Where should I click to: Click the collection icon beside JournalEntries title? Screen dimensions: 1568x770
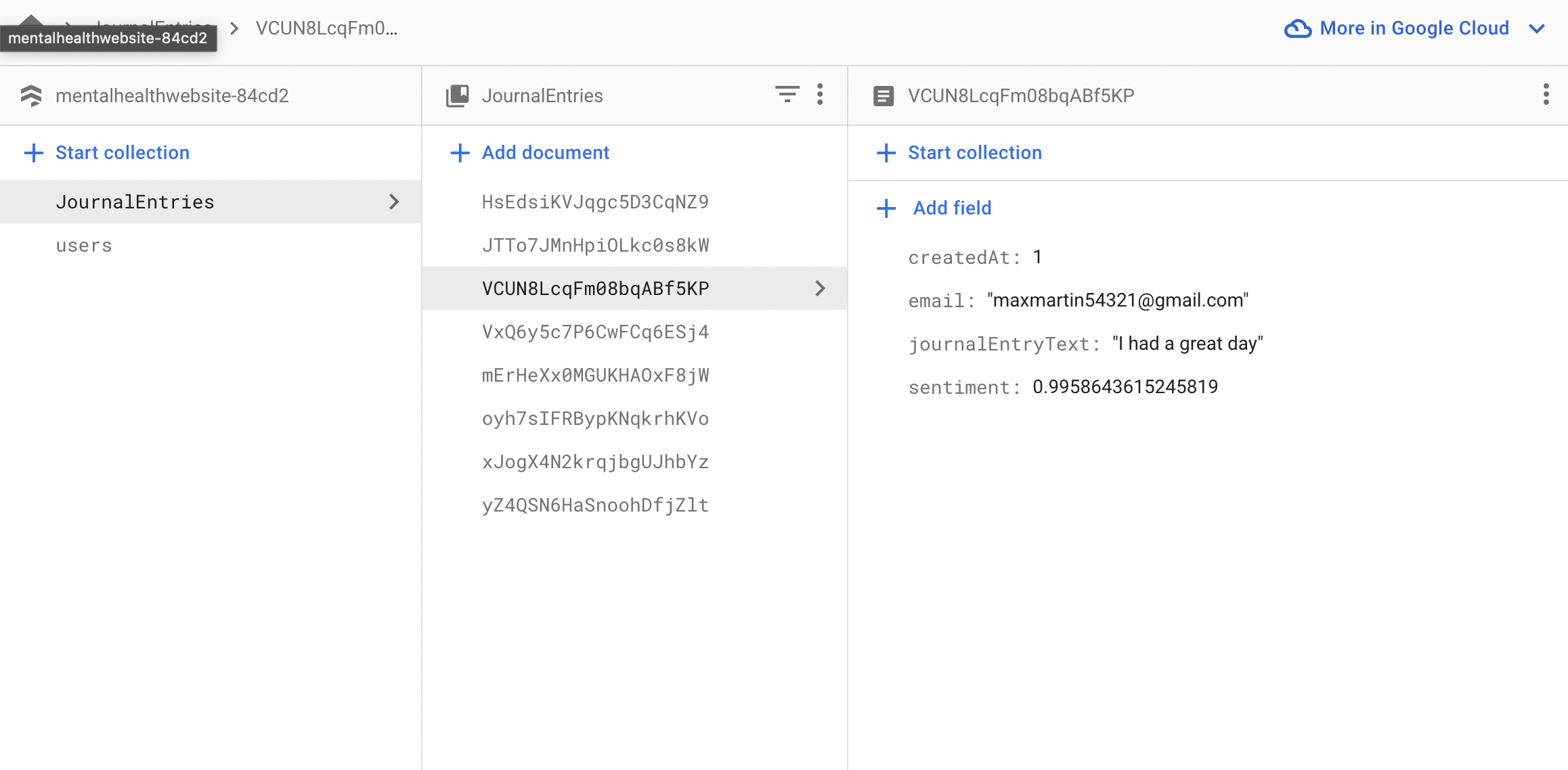(458, 95)
